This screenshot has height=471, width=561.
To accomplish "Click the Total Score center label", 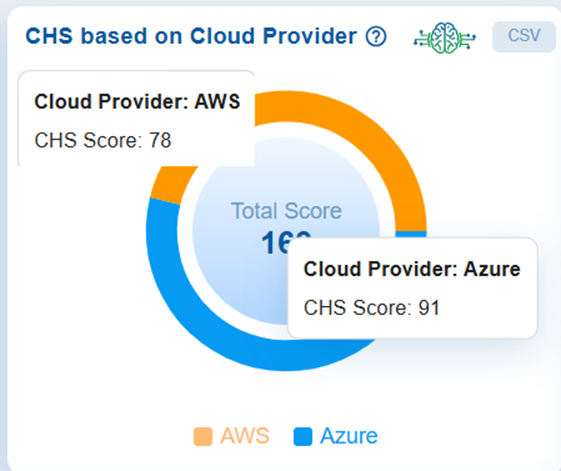I will click(x=286, y=211).
